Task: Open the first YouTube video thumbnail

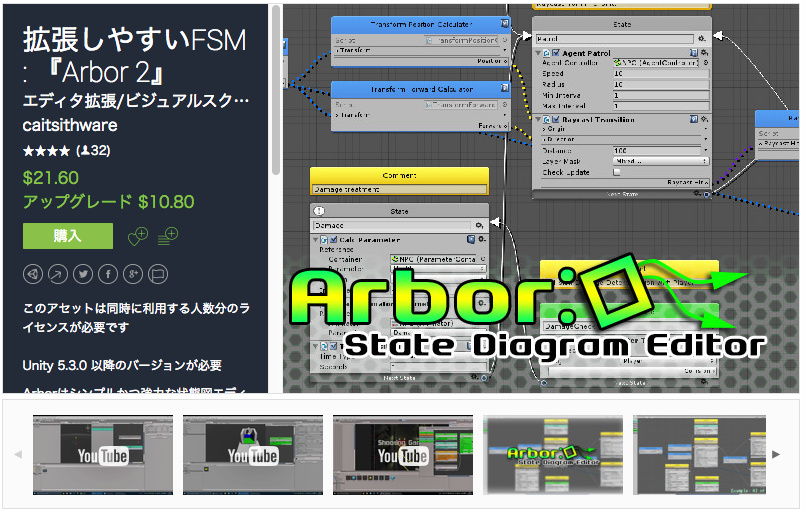Action: [x=103, y=455]
